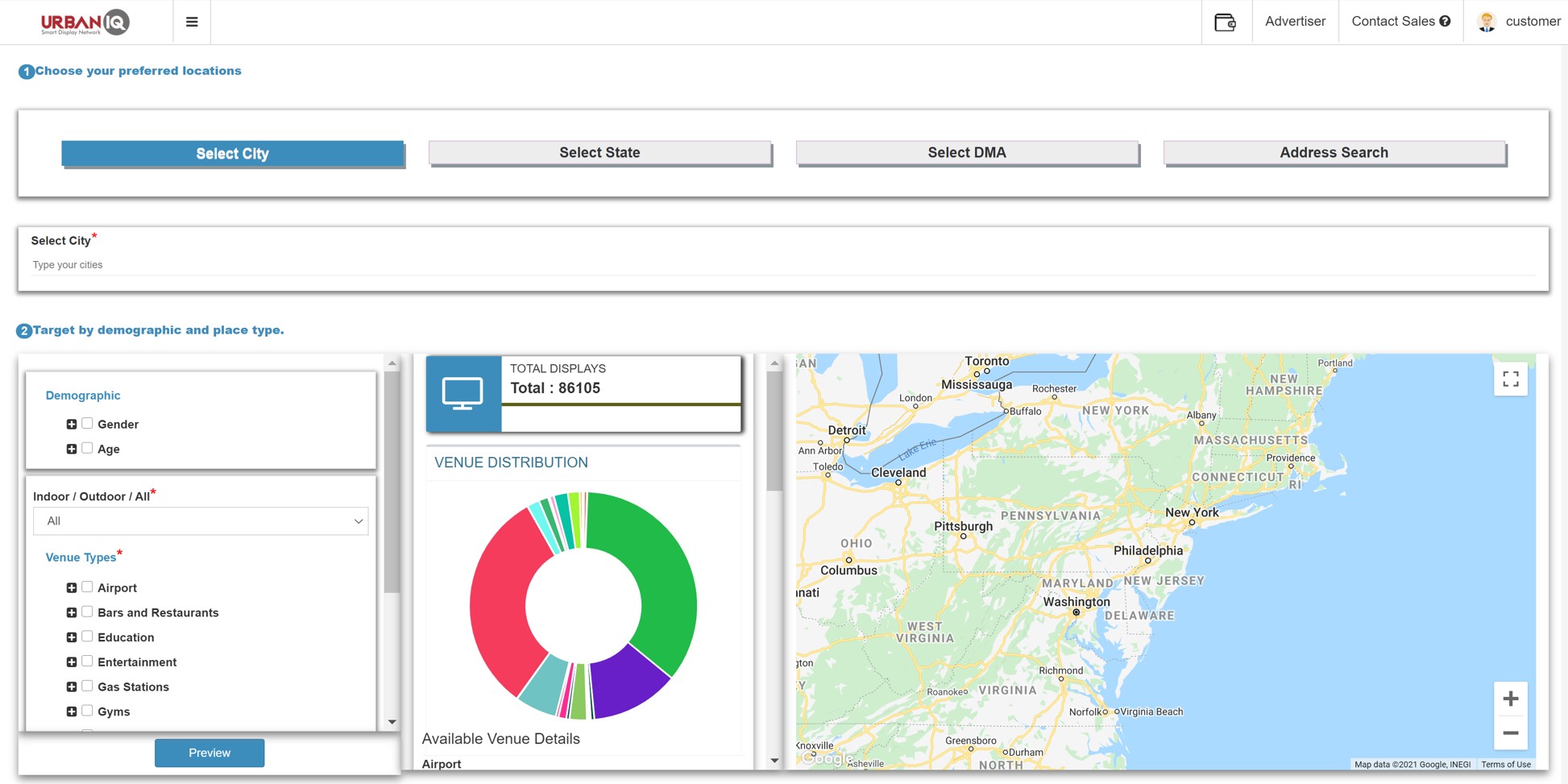Click the Google logo on map

pos(826,758)
